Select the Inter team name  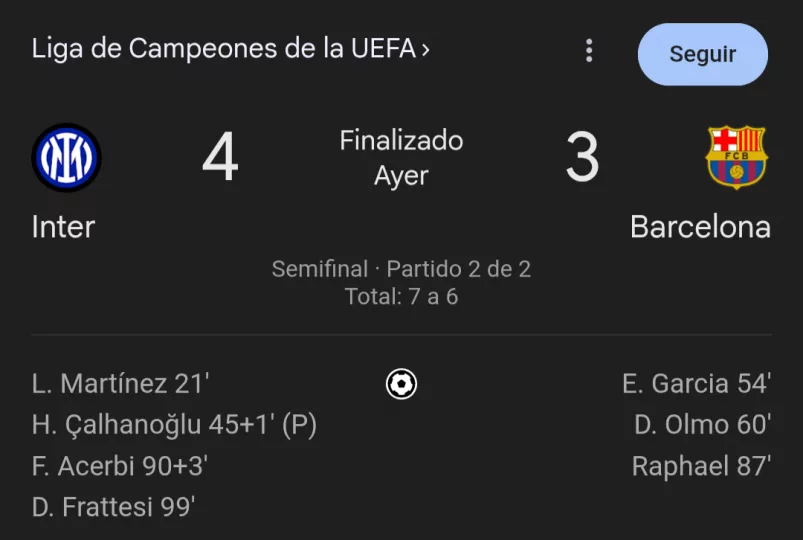click(64, 227)
